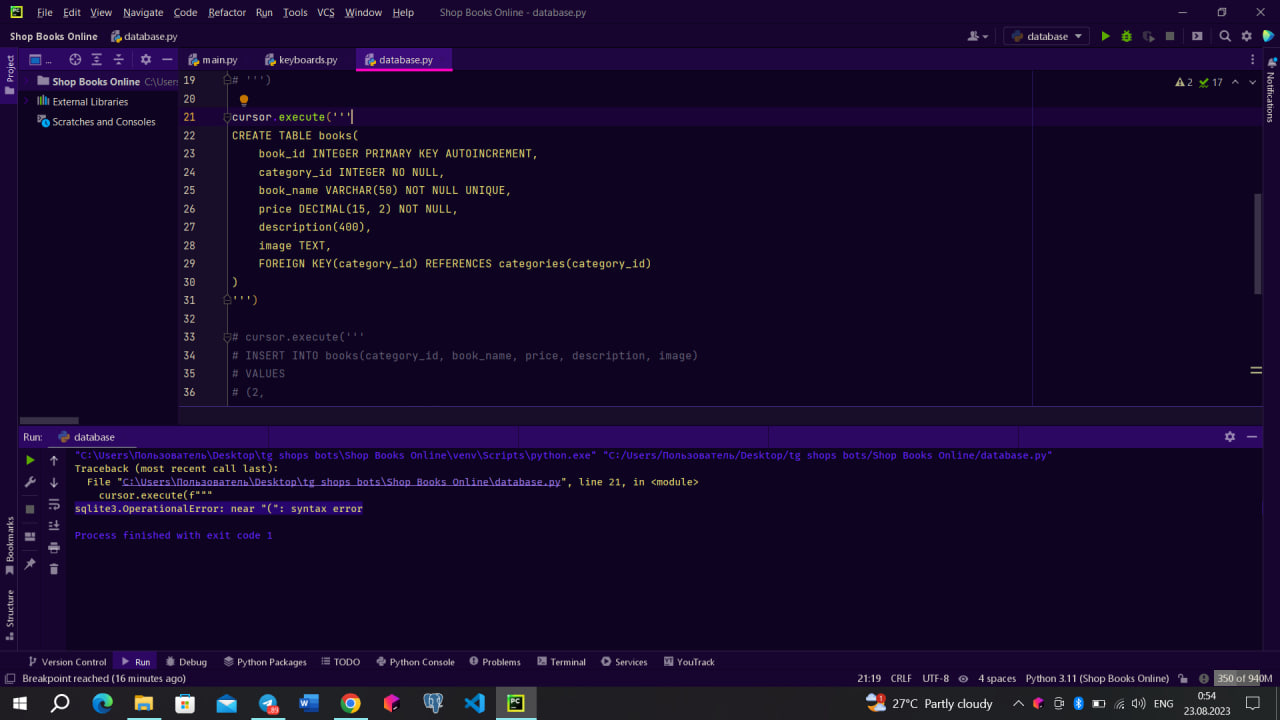Go to next highlighted error arrow
The width and height of the screenshot is (1280, 720).
1253,82
